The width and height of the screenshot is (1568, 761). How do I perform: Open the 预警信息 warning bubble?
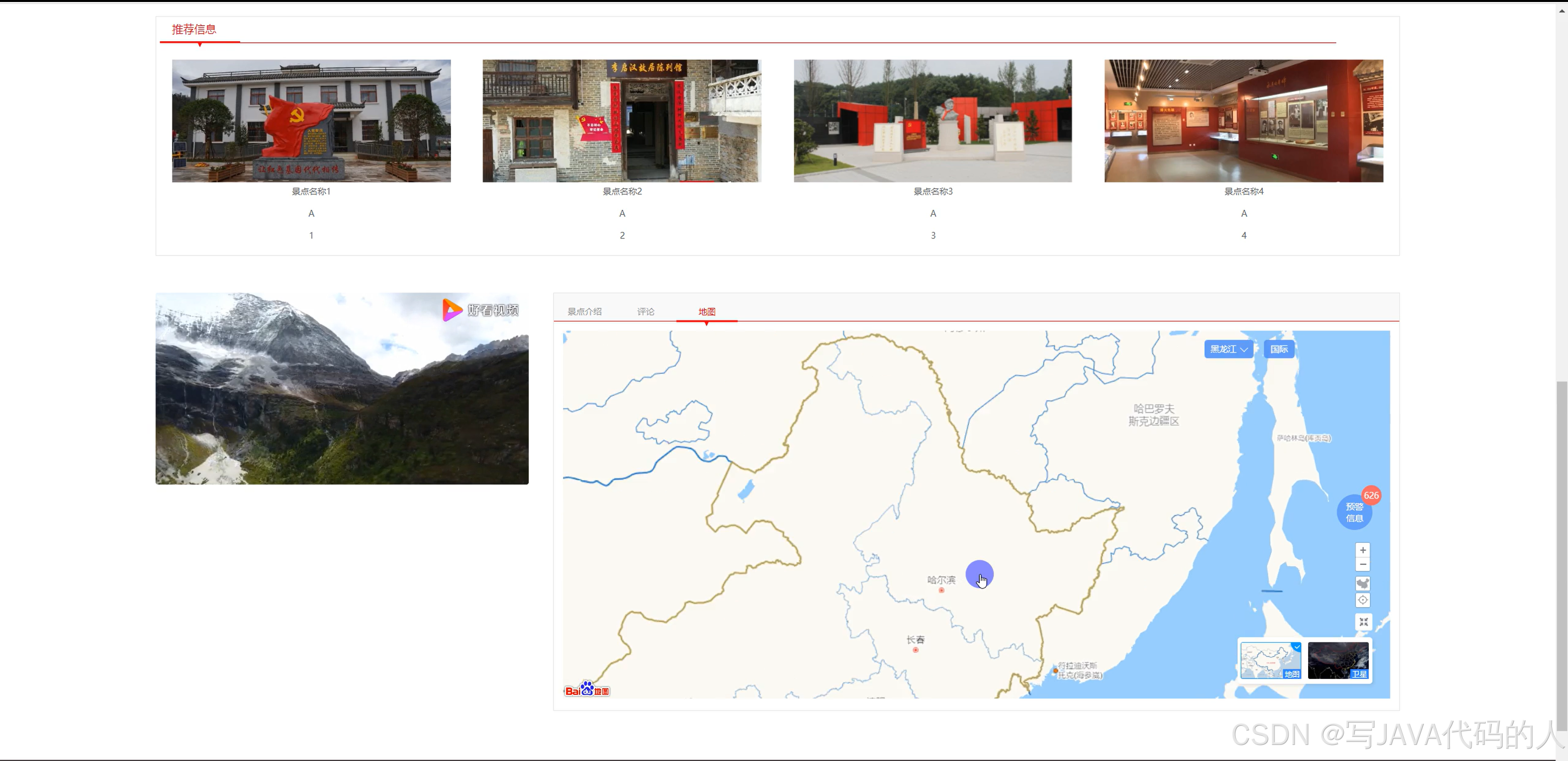pyautogui.click(x=1354, y=512)
